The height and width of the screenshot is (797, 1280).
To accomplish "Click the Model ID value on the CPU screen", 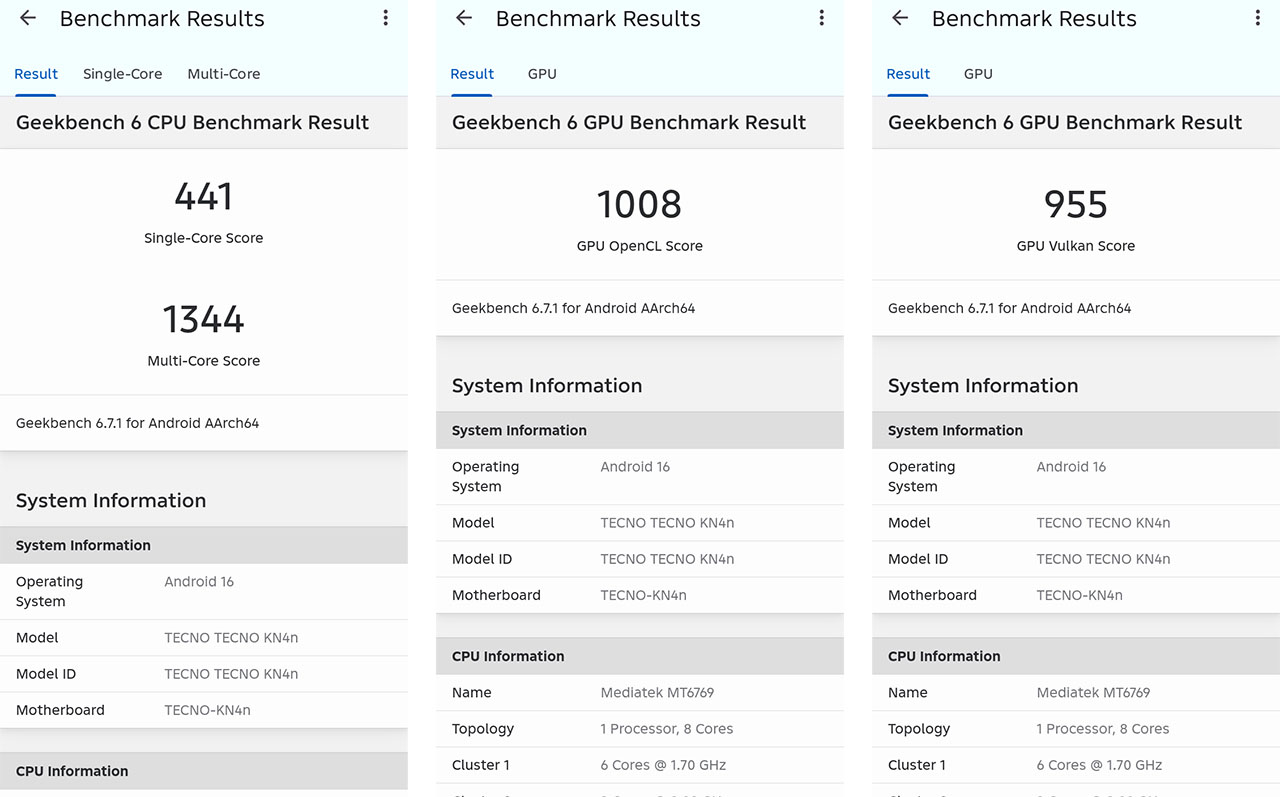I will click(231, 674).
